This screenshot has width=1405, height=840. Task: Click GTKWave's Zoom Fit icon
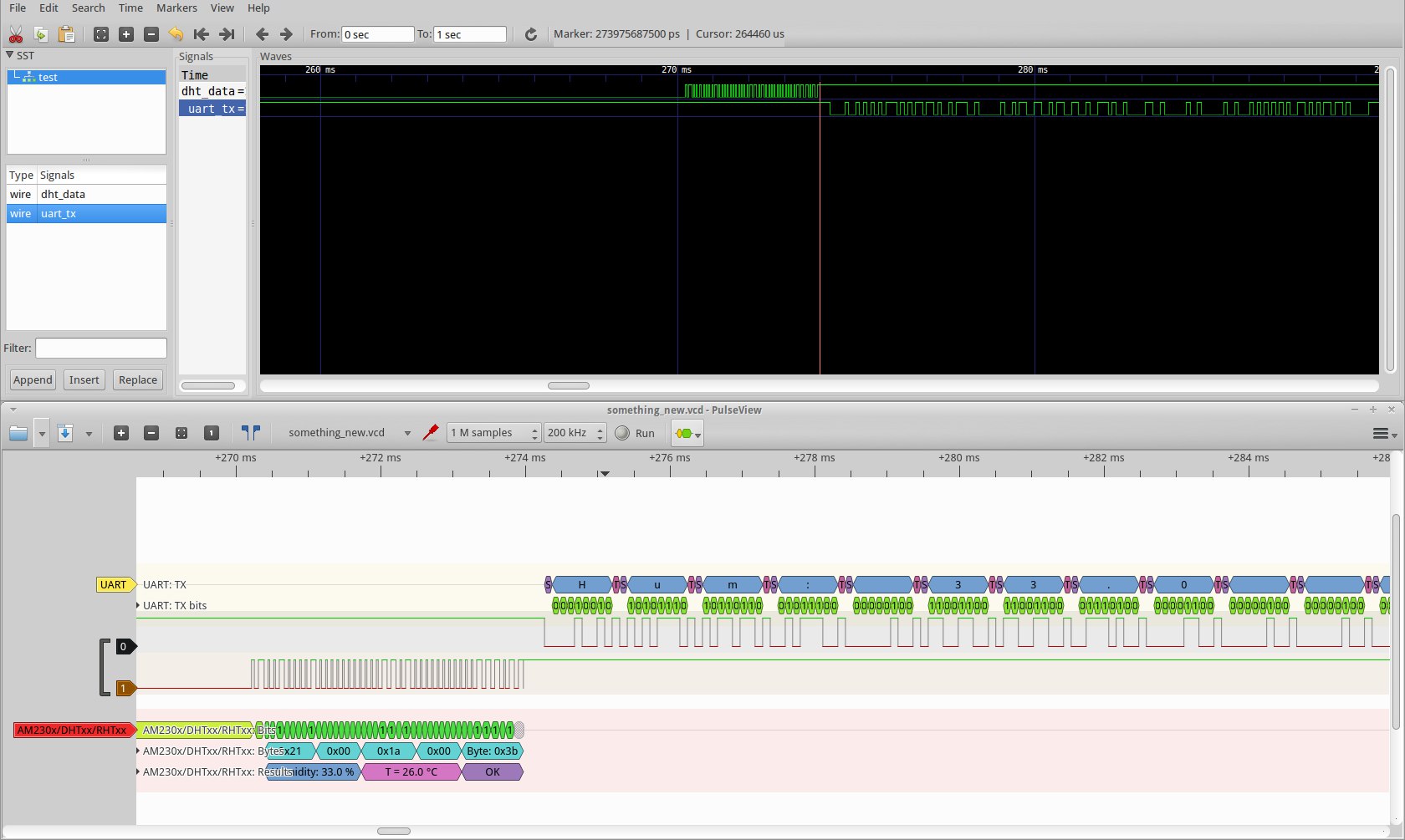[100, 34]
